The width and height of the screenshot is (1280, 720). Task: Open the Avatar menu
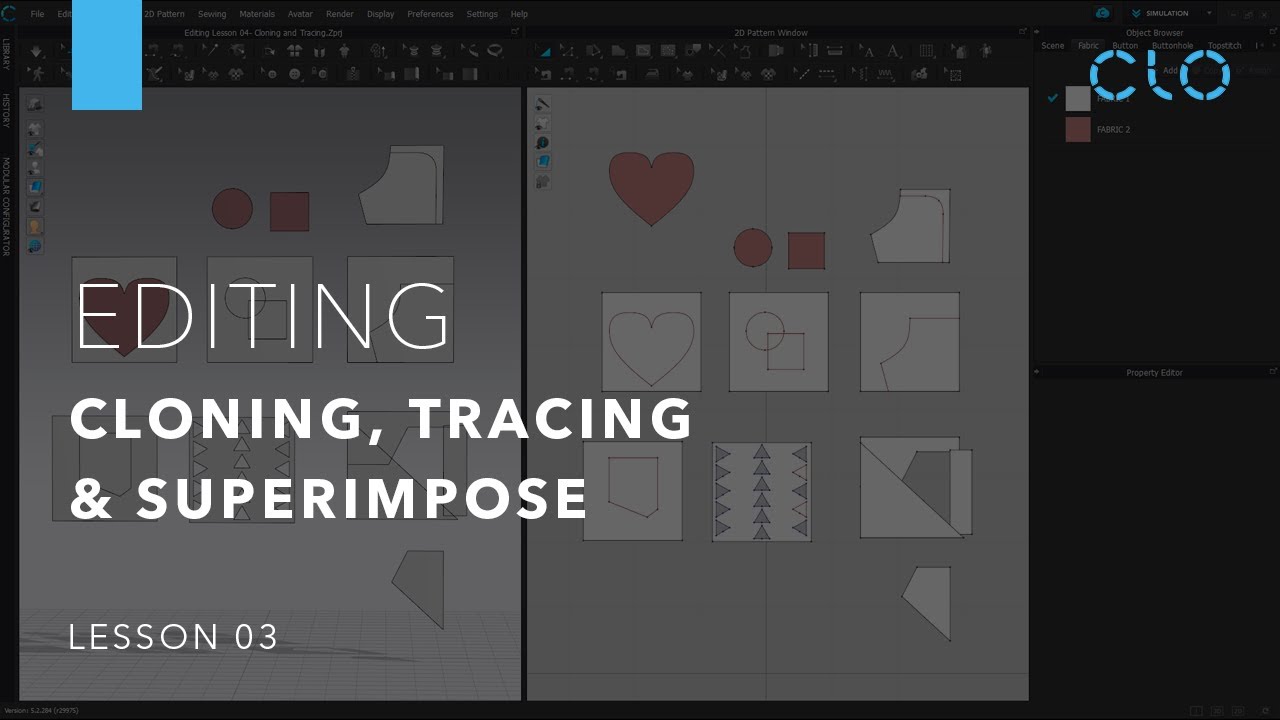click(x=300, y=14)
